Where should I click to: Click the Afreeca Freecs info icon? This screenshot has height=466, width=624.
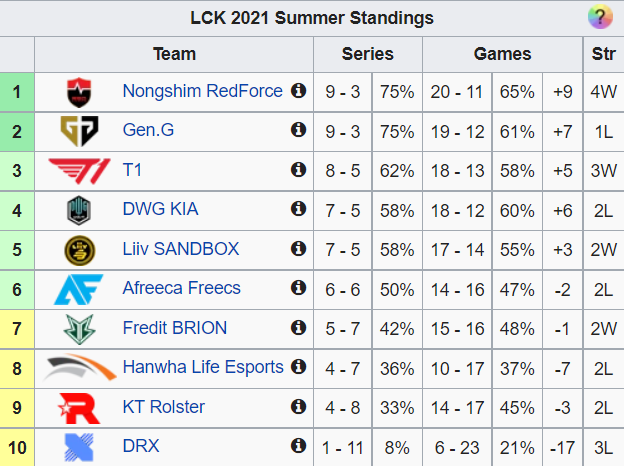298,288
